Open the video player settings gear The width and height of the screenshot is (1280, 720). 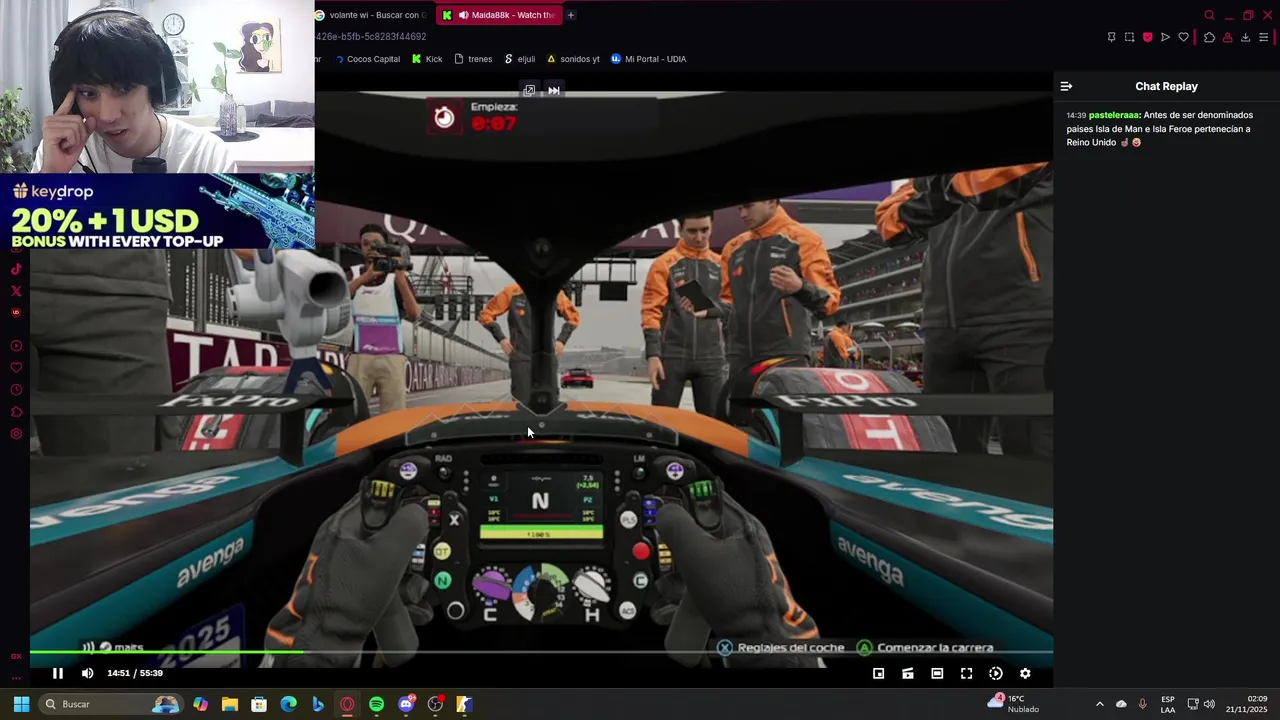[1025, 673]
